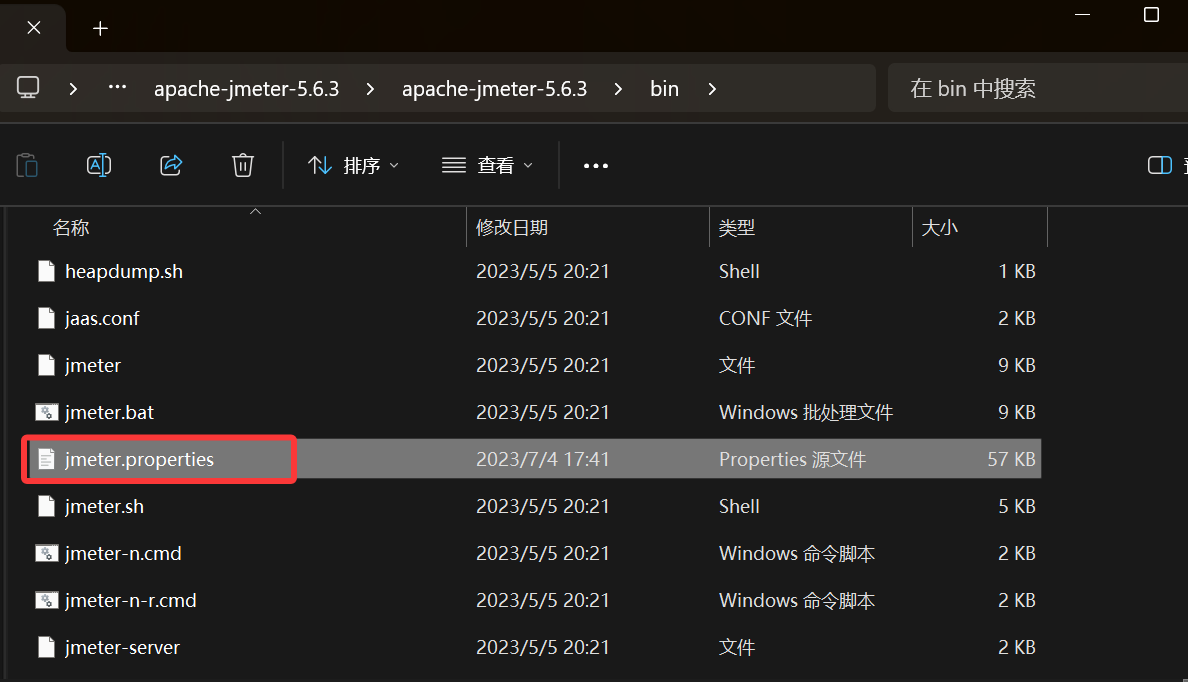Expand chevron after second apache-jmeter-5.6.3
1188x682 pixels.
pyautogui.click(x=618, y=89)
